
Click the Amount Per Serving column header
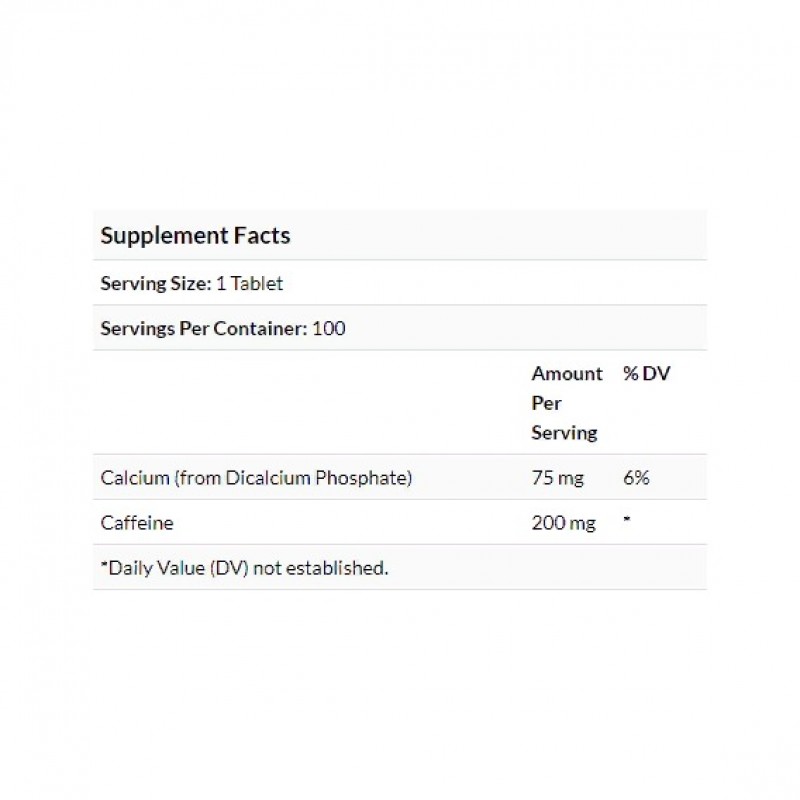click(x=566, y=403)
